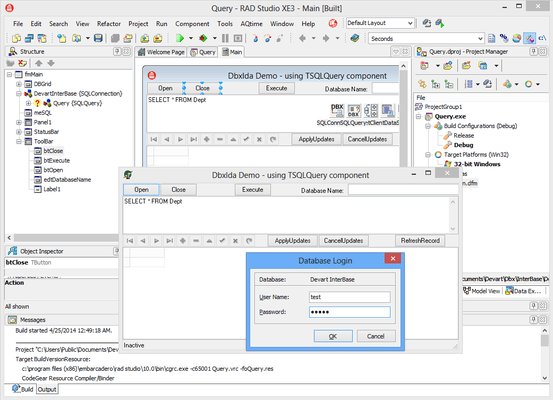Collapse Target Platforms node
553x400 pixels.
coord(428,154)
